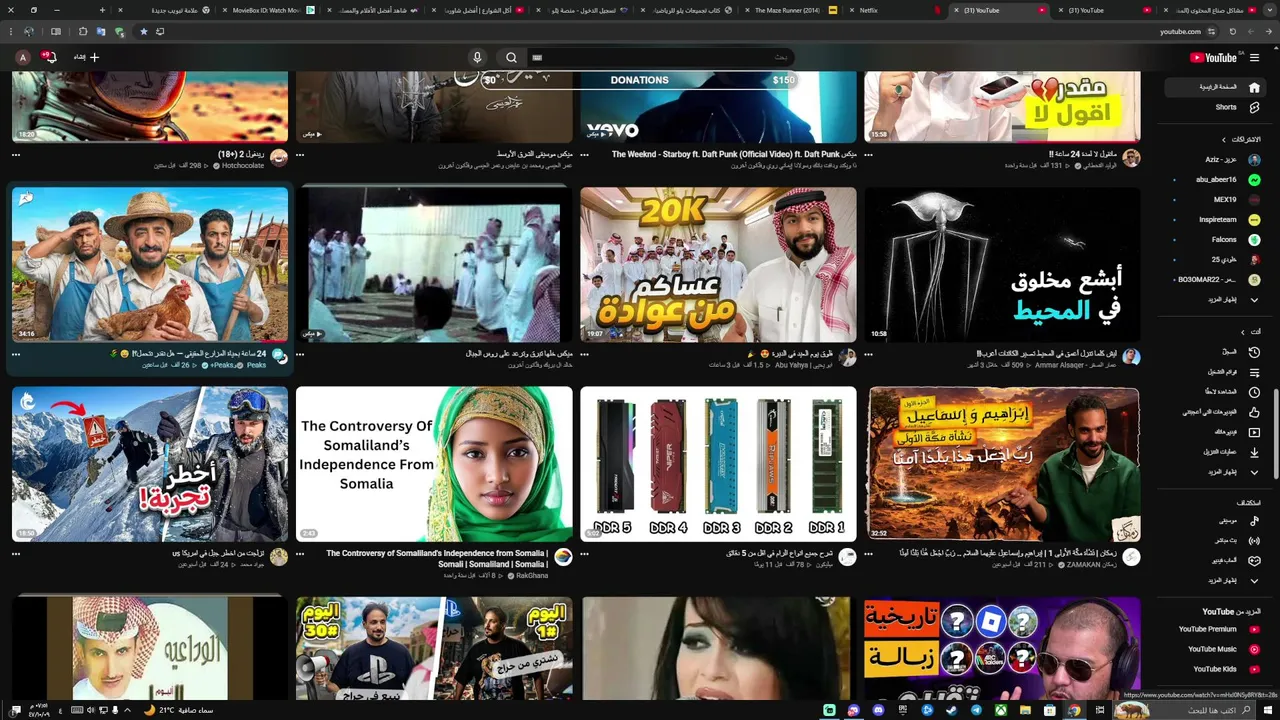Expand the You section header arrow
This screenshot has width=1280, height=720.
click(x=1243, y=332)
